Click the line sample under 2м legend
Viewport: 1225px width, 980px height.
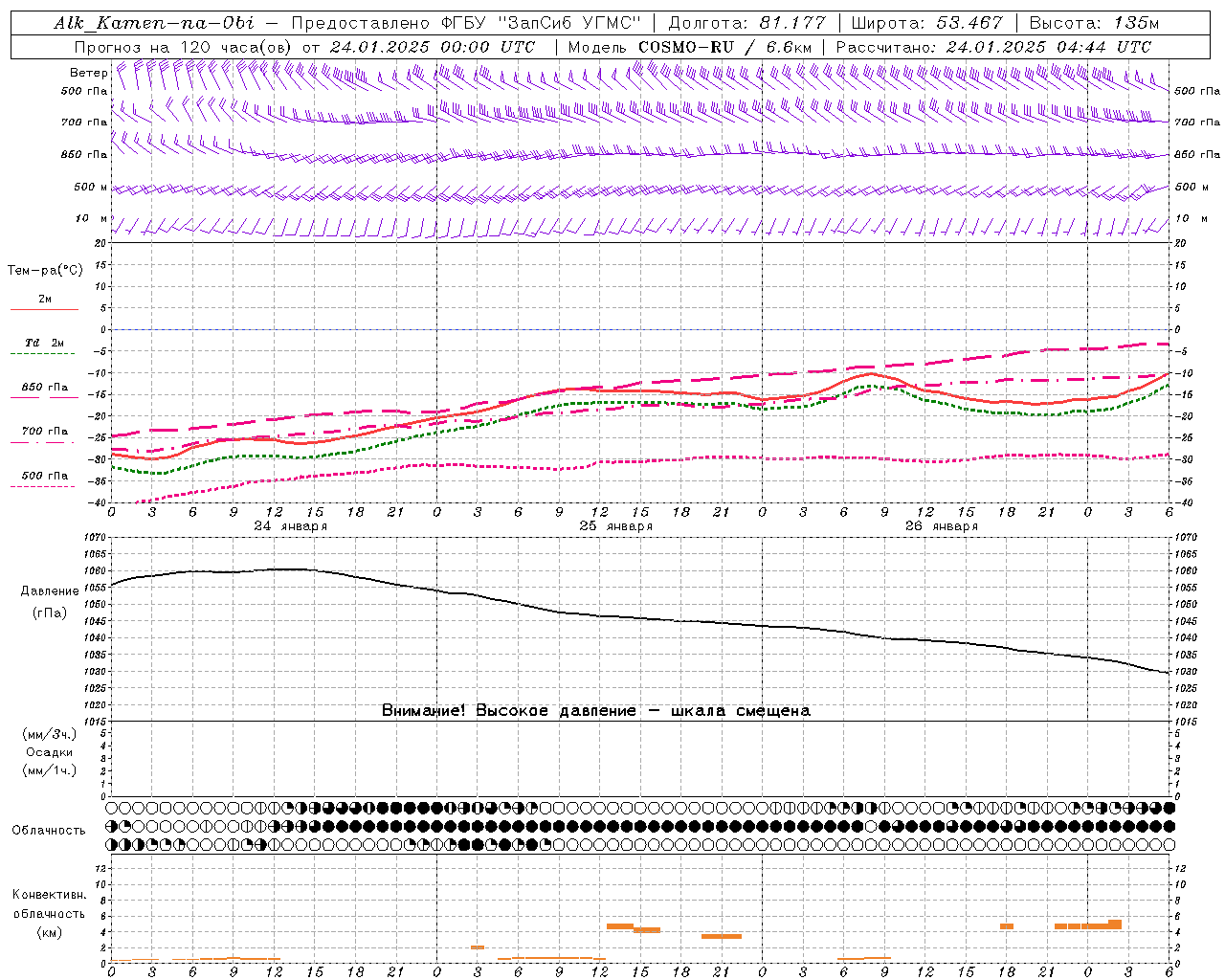[x=44, y=310]
